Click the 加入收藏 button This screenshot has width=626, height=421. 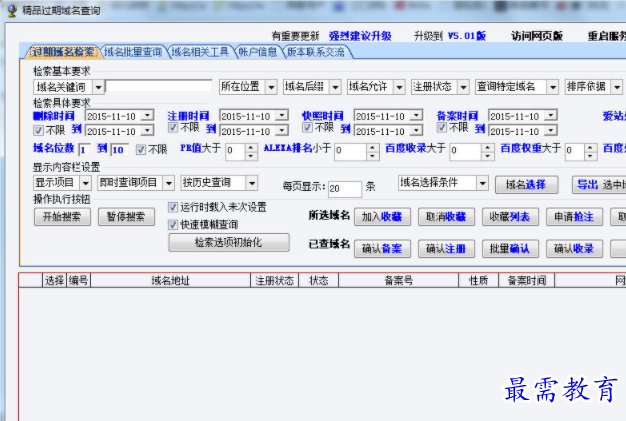pos(382,217)
